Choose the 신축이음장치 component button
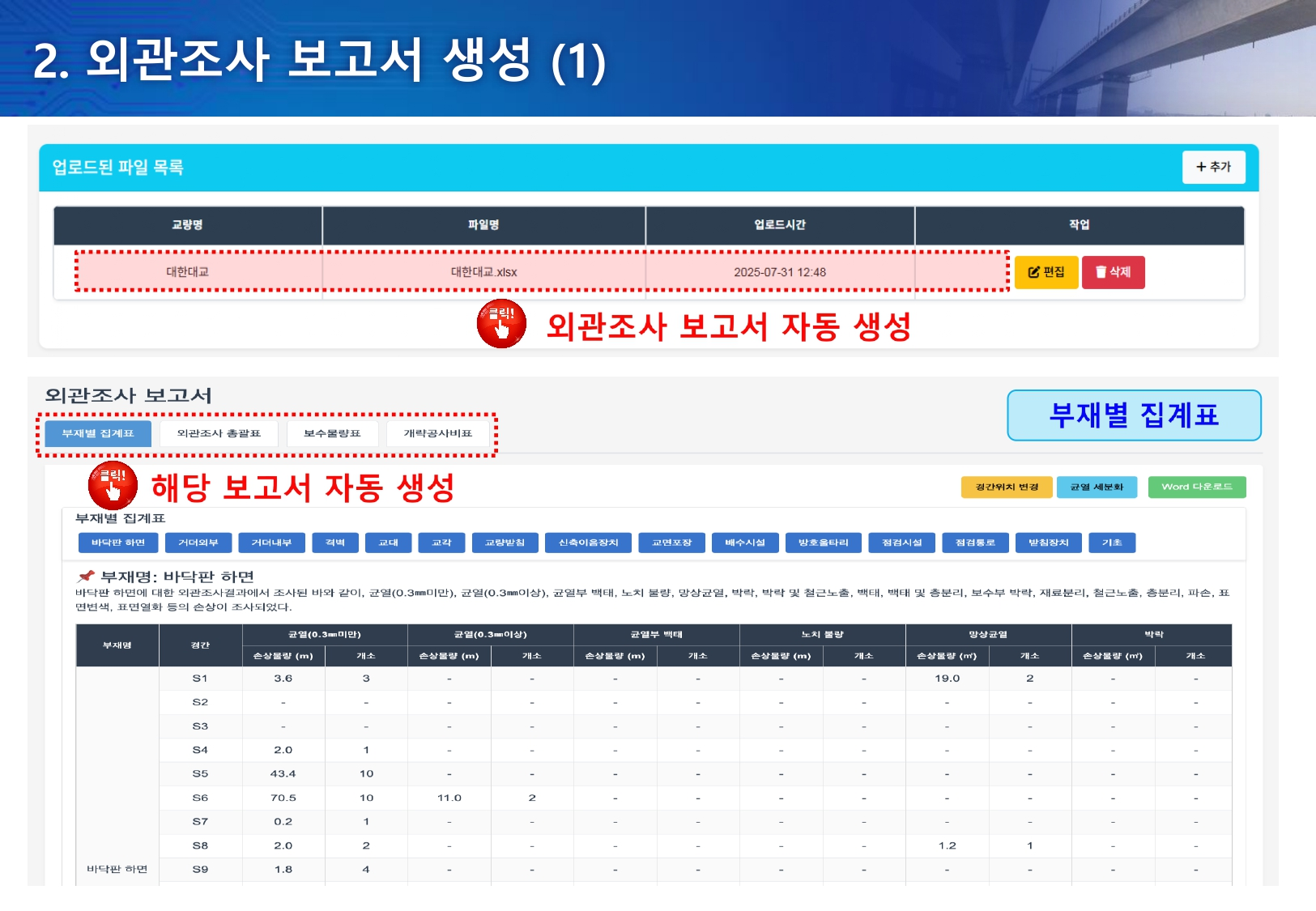Screen dimensions: 1316x911 (588, 543)
